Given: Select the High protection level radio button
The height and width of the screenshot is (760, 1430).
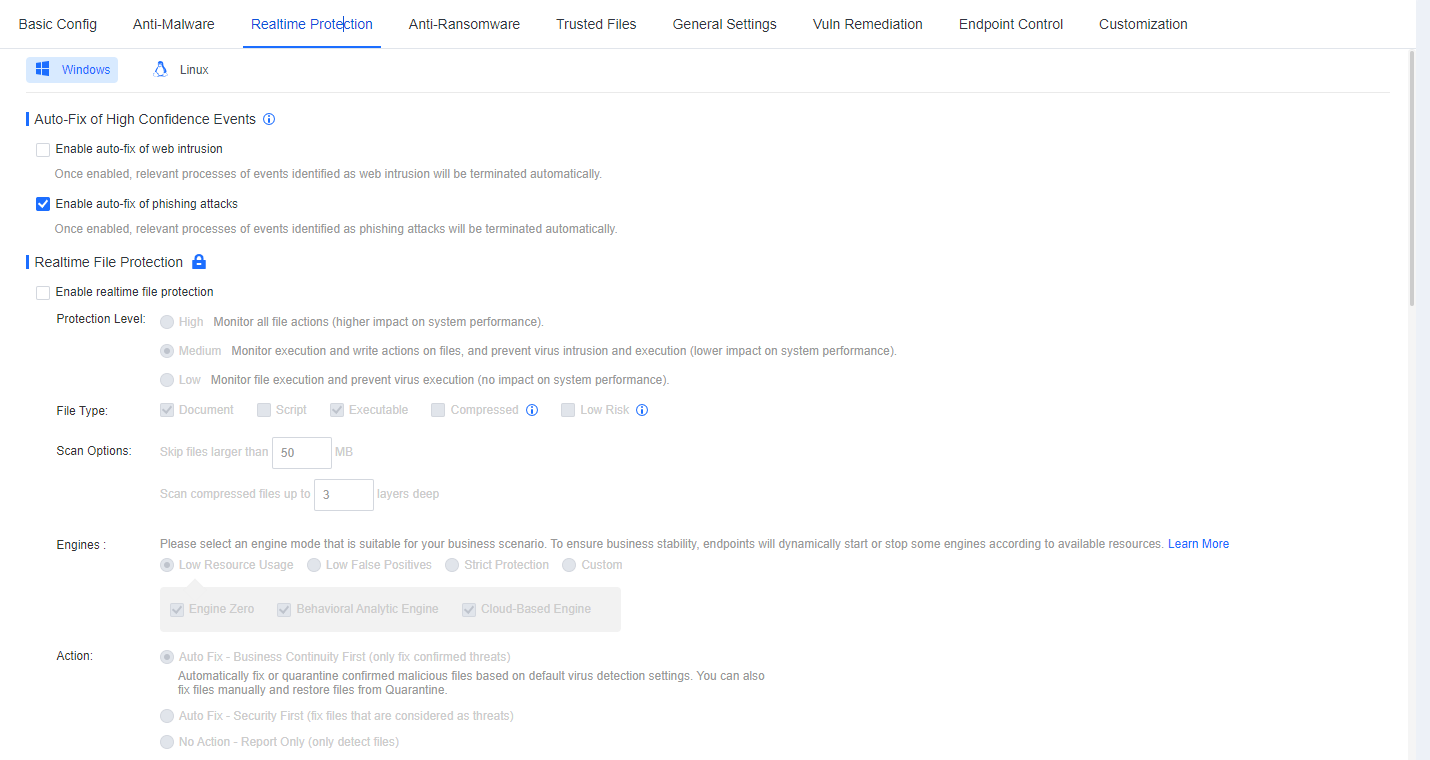Looking at the screenshot, I should click(x=167, y=322).
